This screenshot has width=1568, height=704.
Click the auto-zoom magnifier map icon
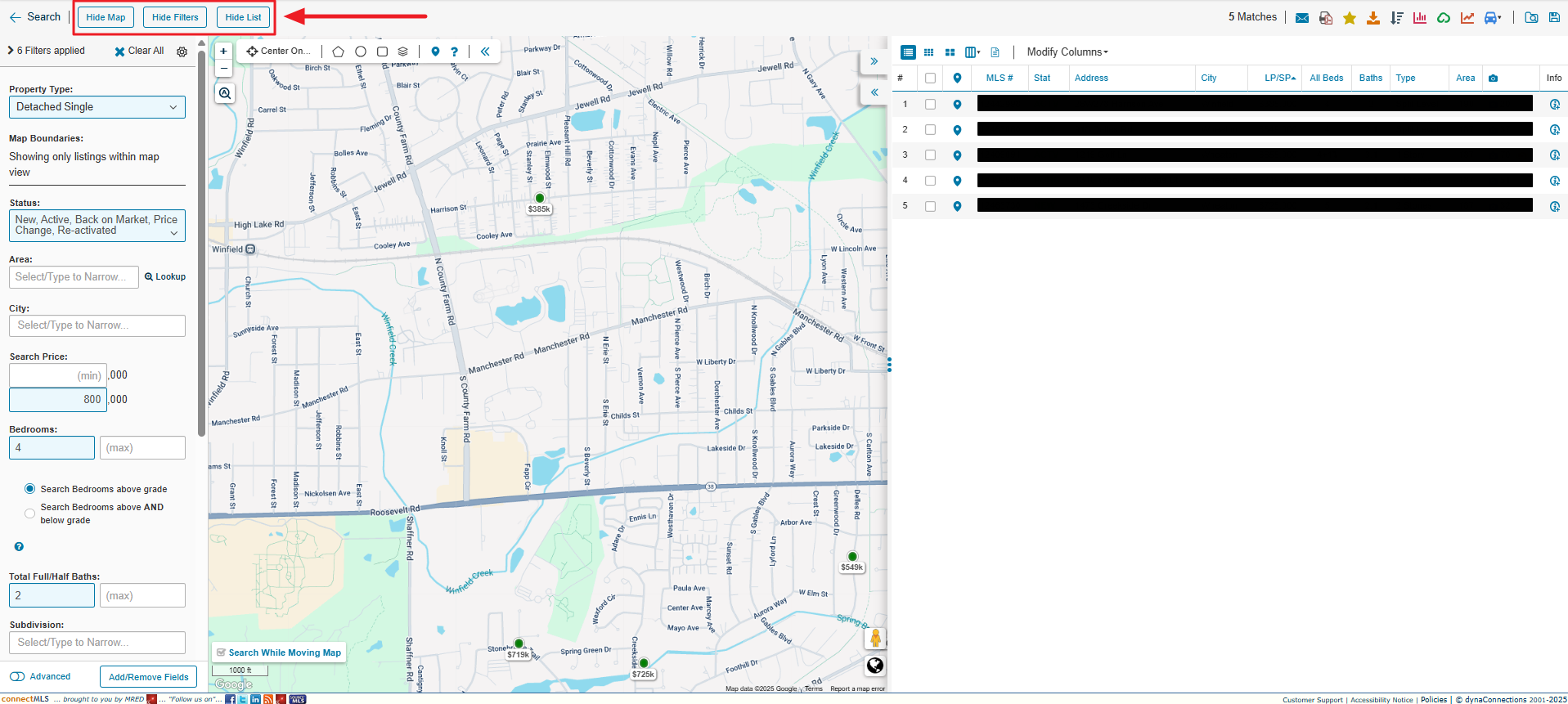tap(225, 93)
